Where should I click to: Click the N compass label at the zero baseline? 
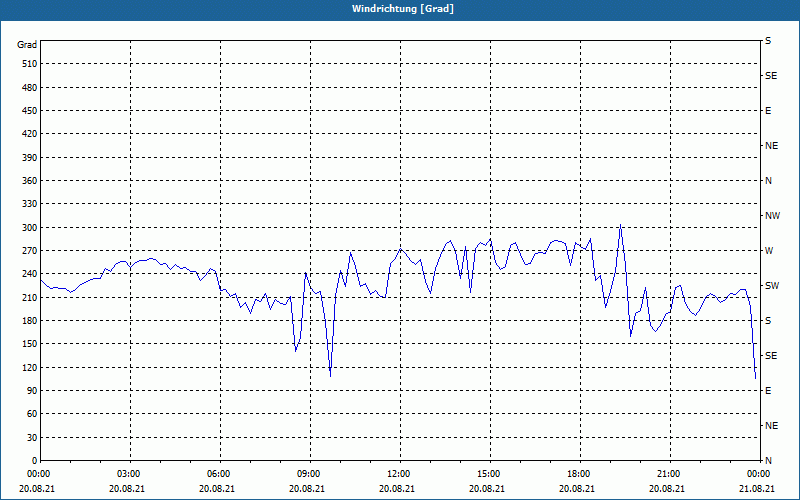coord(768,461)
